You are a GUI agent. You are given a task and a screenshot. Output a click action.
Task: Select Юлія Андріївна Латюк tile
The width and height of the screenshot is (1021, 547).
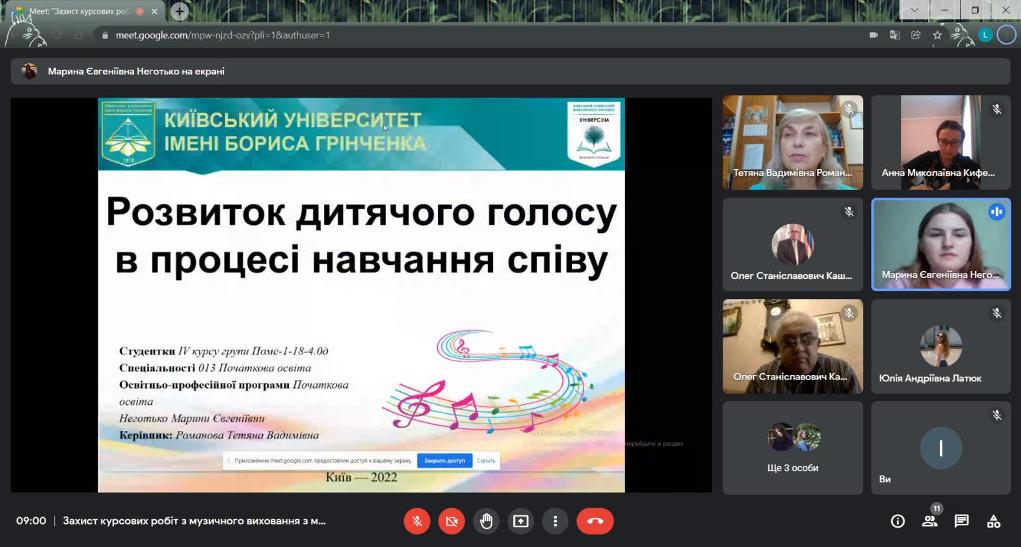pos(941,346)
